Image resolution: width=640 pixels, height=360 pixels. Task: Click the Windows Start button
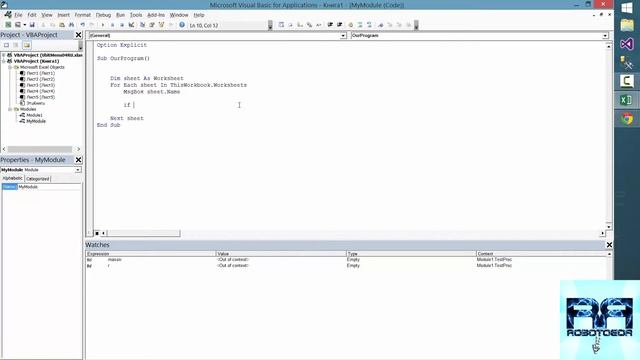(x=627, y=7)
